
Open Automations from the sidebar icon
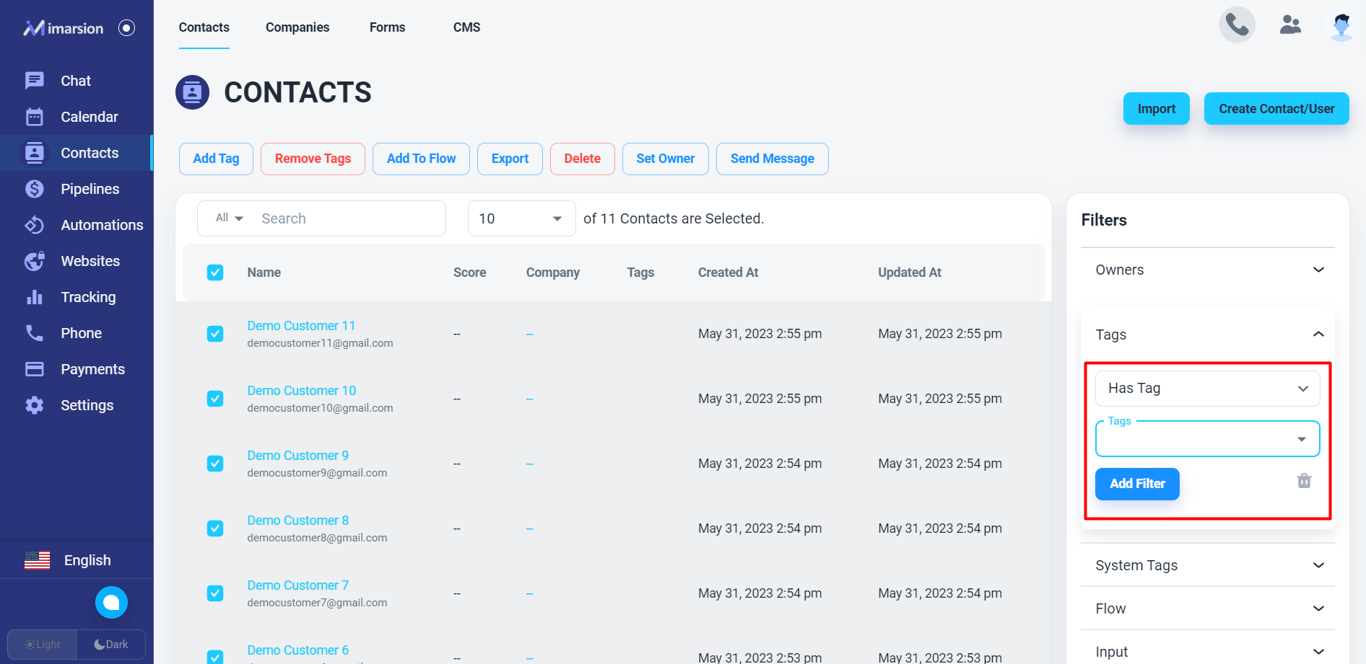[x=34, y=225]
